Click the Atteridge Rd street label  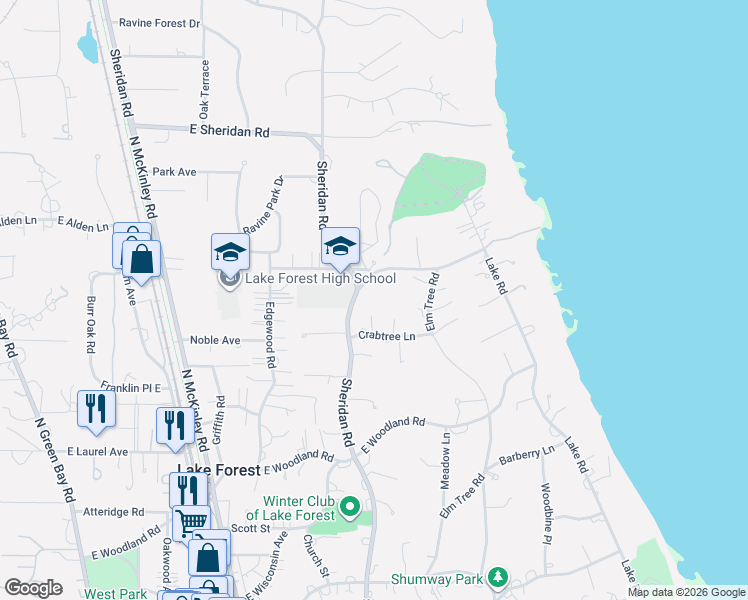[114, 512]
